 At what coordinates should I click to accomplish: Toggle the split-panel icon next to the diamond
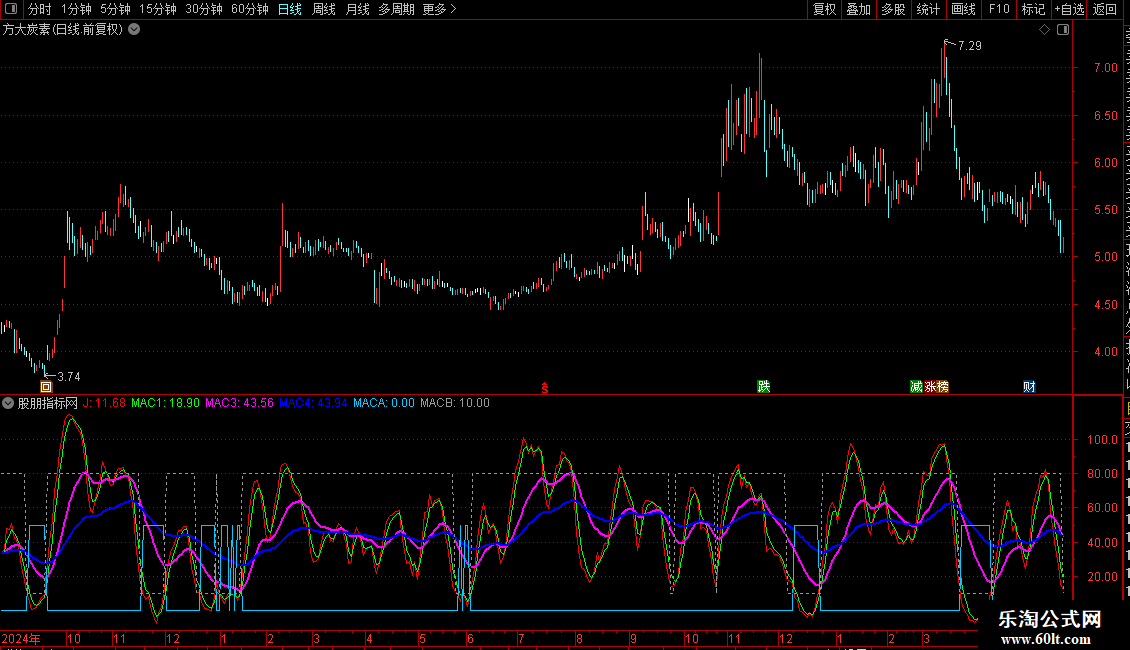coord(1063,30)
